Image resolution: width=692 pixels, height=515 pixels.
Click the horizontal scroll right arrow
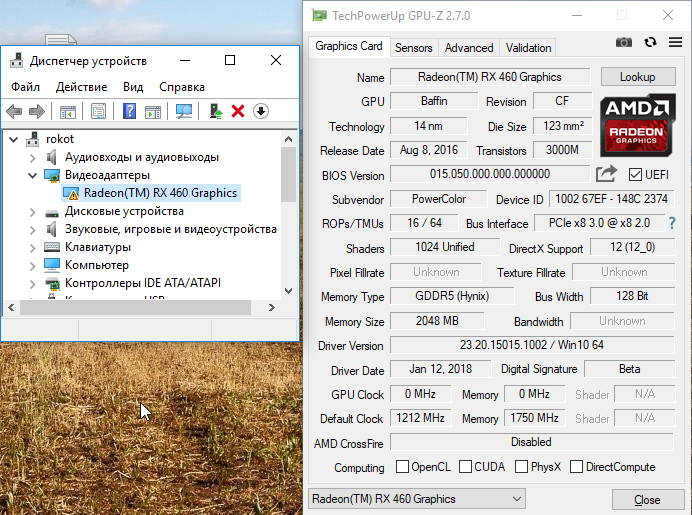272,307
